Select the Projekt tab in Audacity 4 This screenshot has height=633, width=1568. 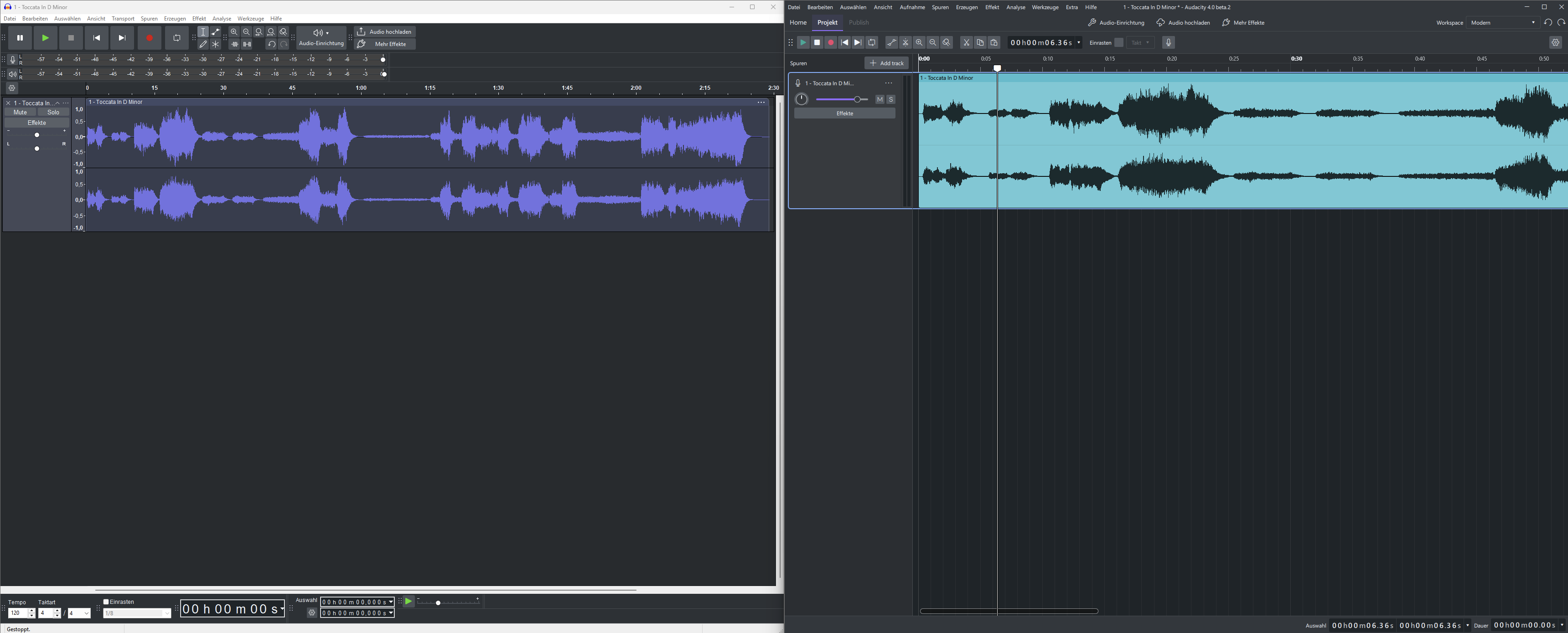click(x=827, y=22)
